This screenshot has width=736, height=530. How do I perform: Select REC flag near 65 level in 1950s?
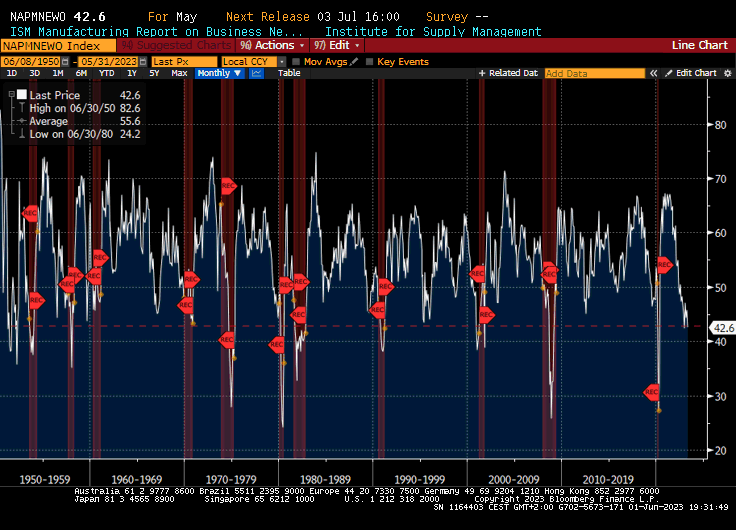pyautogui.click(x=30, y=213)
